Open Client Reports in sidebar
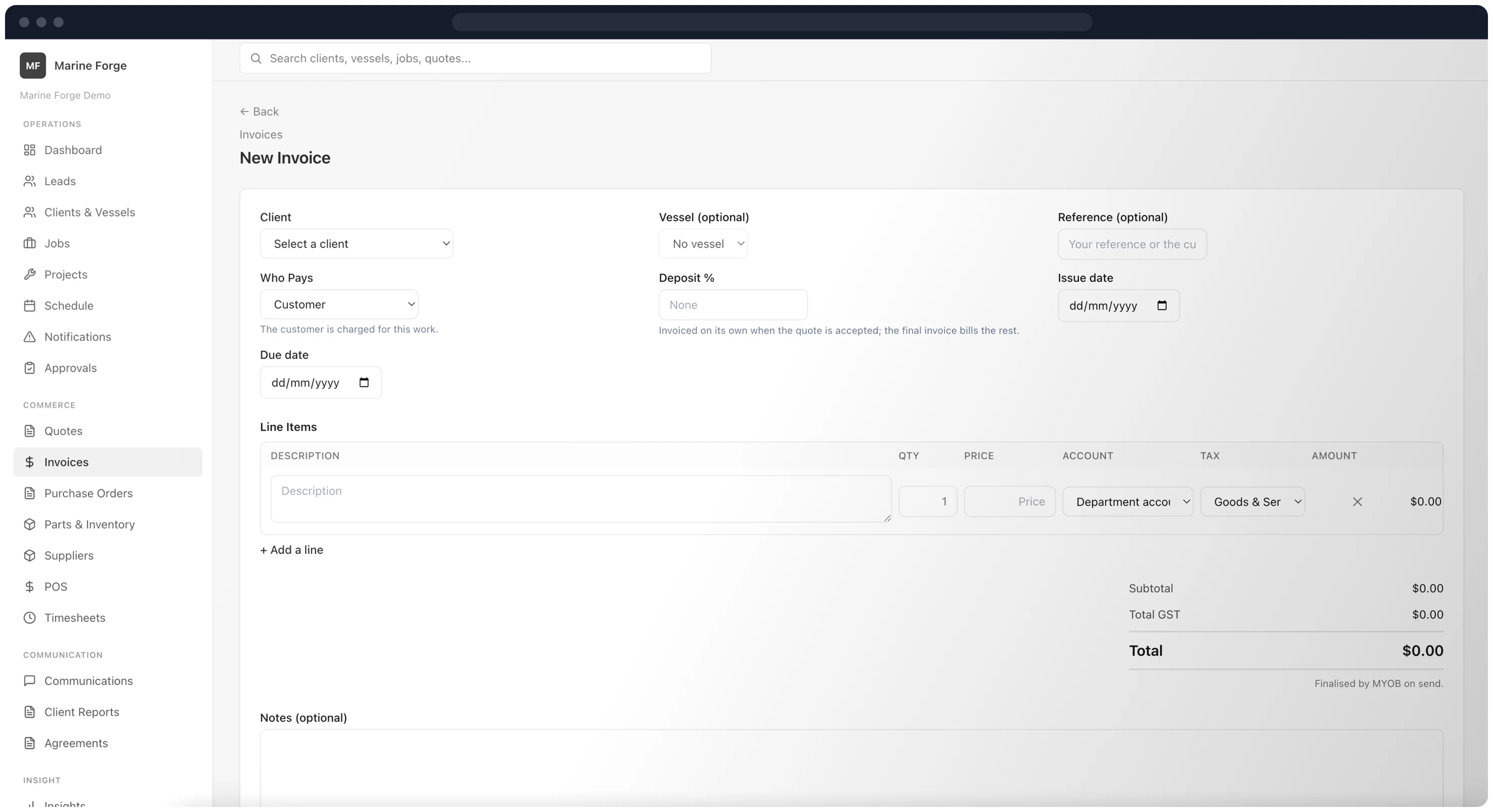 108,712
